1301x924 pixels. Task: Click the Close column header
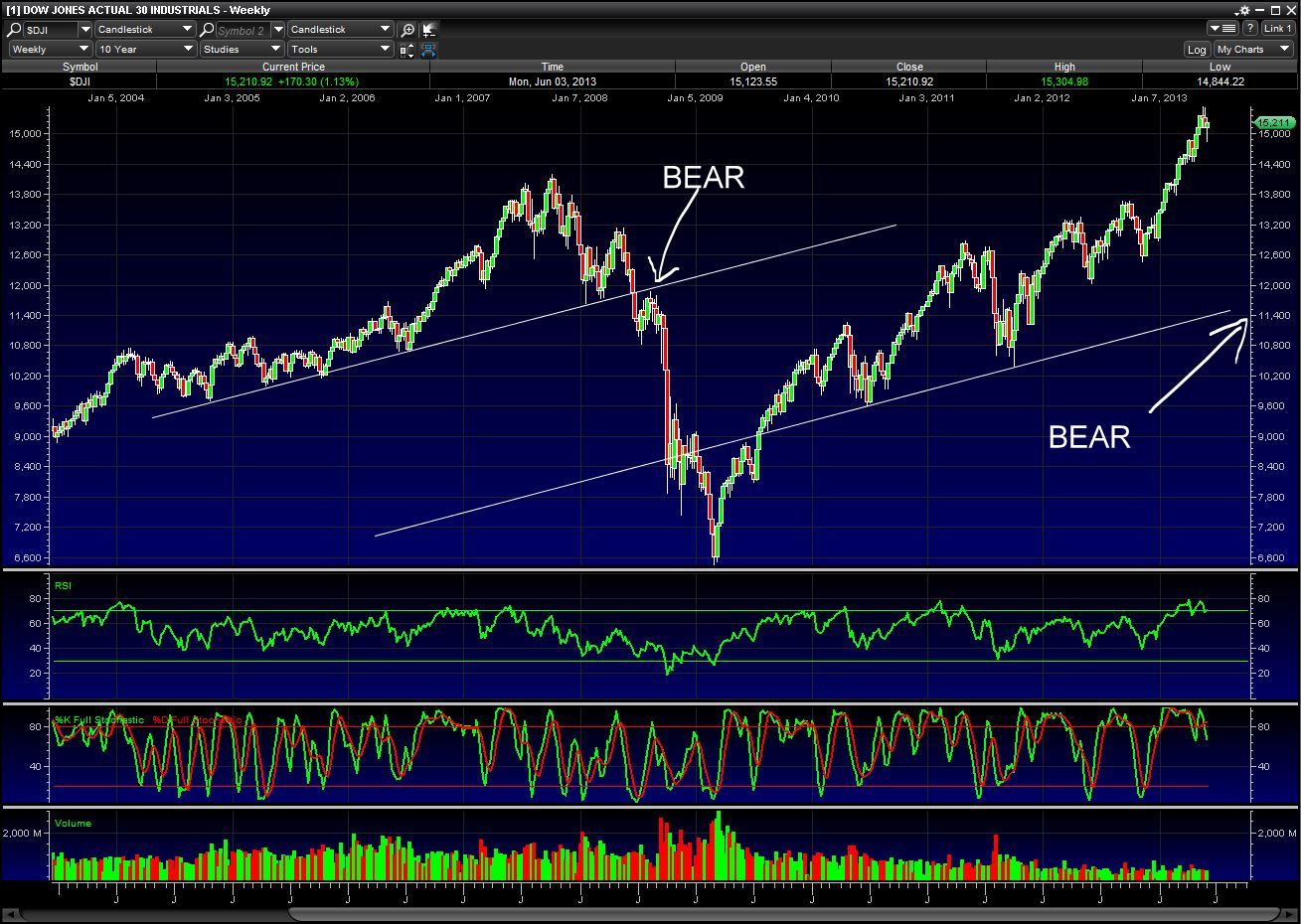909,67
